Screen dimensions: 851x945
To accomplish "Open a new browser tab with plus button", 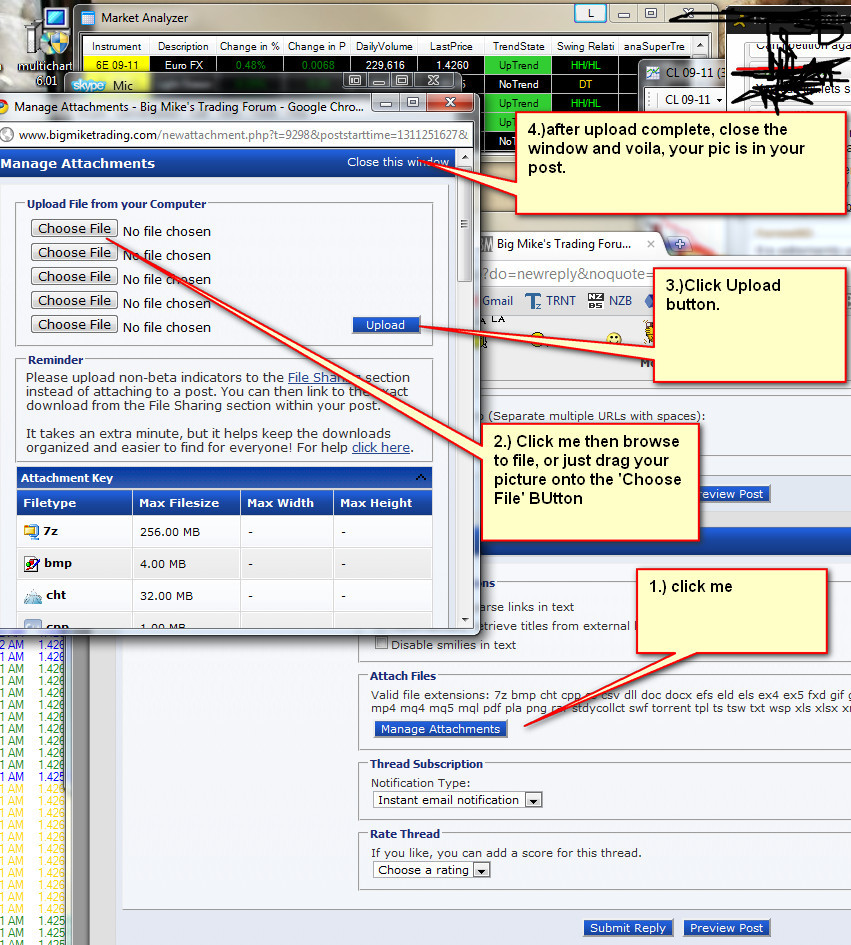I will (679, 244).
